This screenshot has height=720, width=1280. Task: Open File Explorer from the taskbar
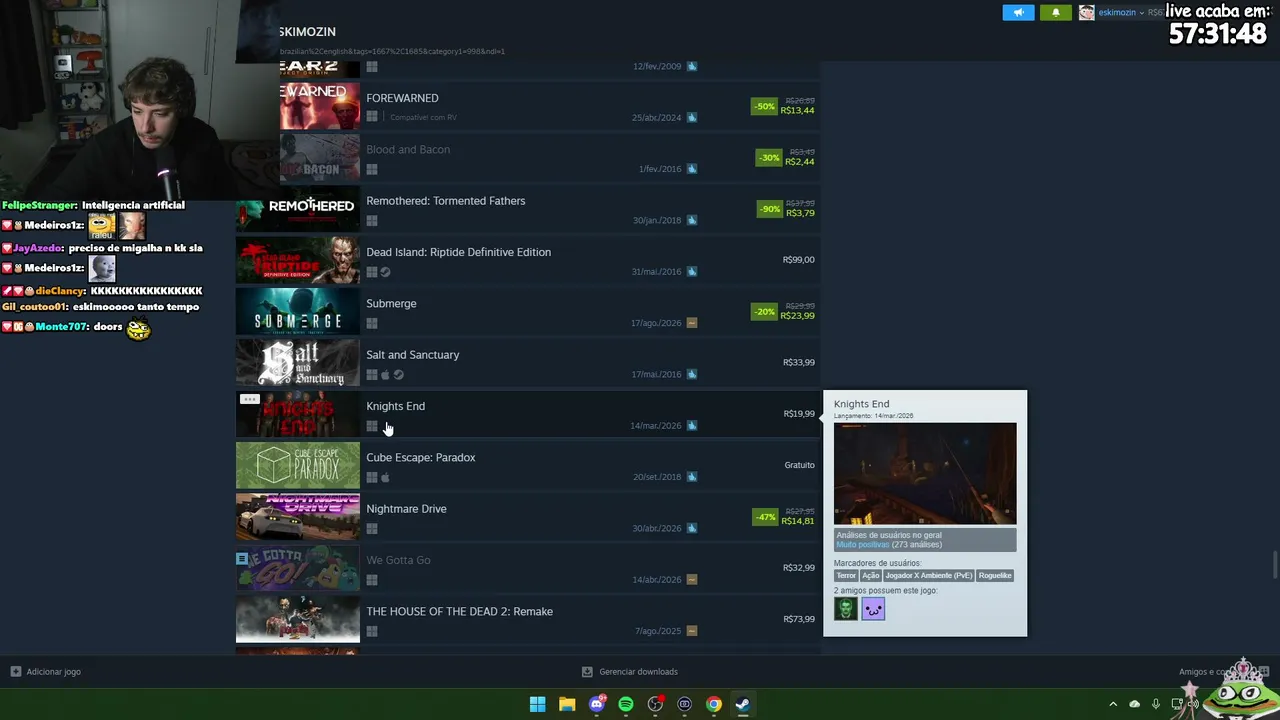coord(567,704)
